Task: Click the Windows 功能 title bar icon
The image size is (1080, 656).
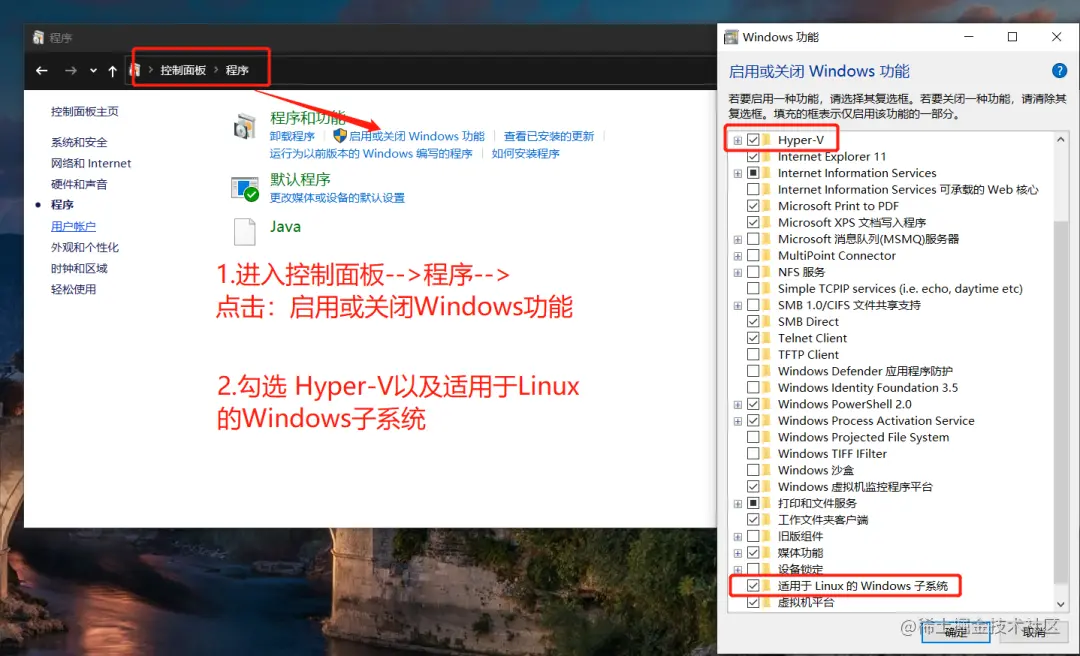Action: point(731,37)
